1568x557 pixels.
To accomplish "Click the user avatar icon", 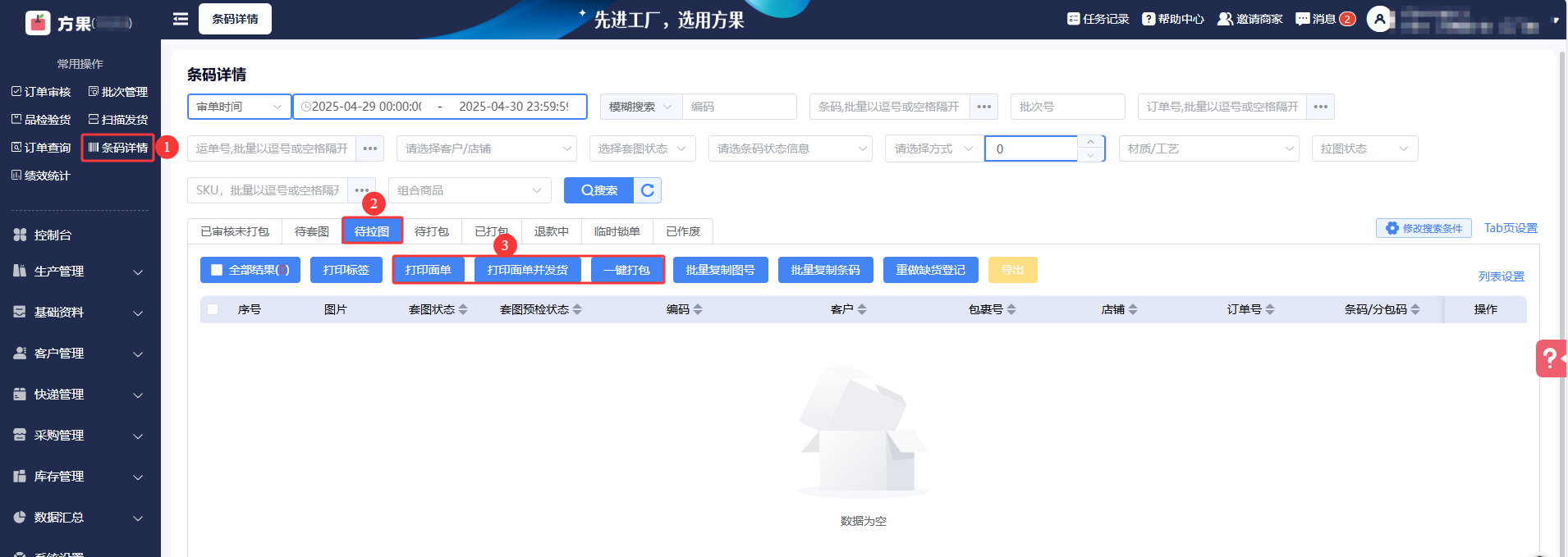I will [1380, 19].
